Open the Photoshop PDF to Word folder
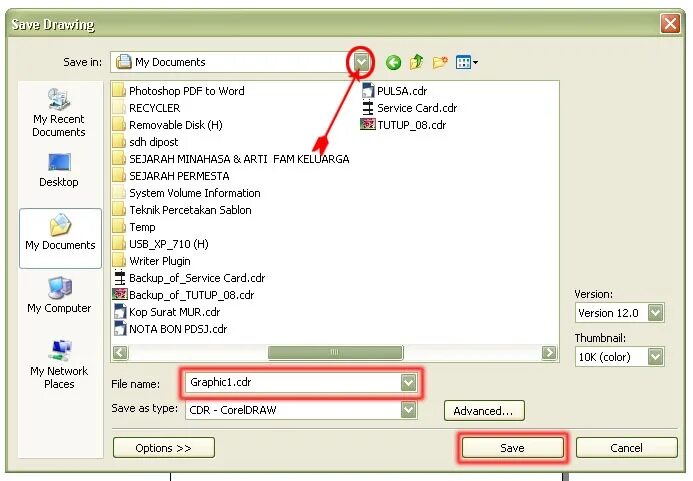693x481 pixels. [x=179, y=91]
